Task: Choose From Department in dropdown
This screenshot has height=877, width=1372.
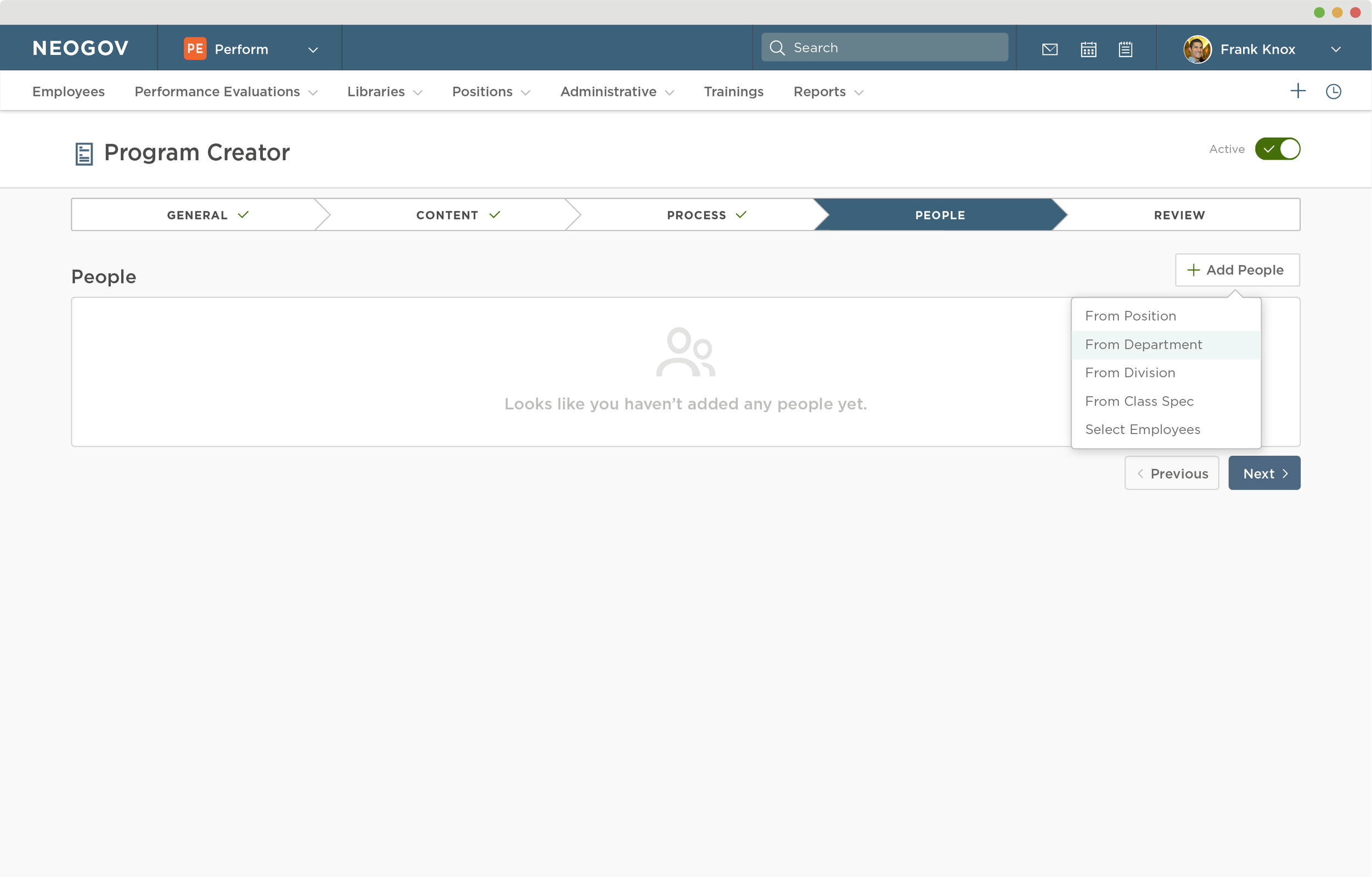Action: pyautogui.click(x=1166, y=345)
